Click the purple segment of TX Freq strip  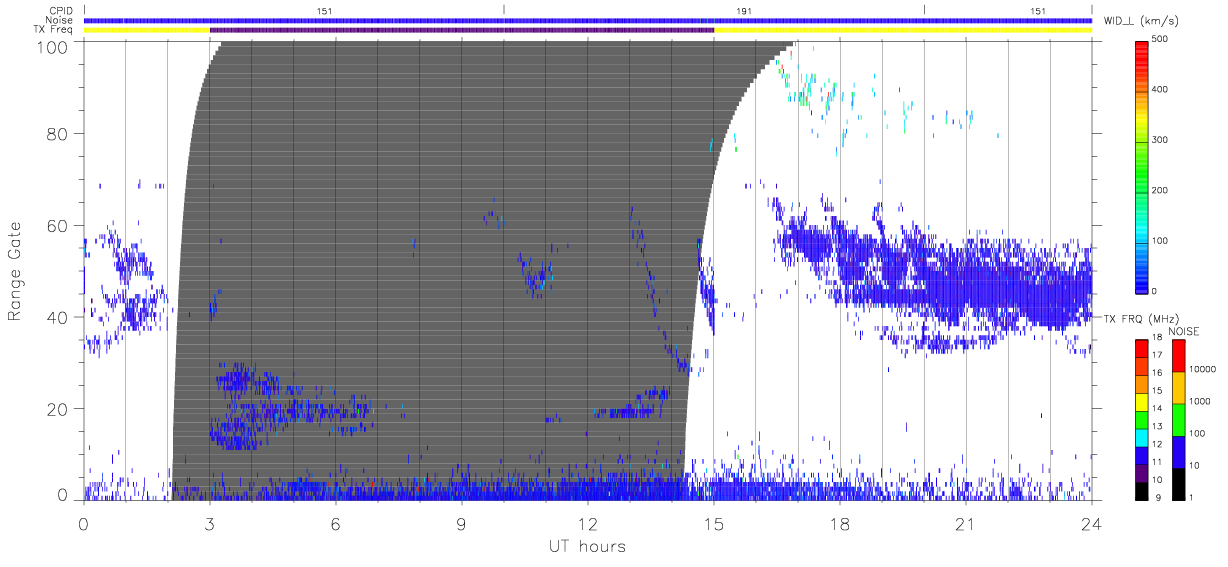point(462,30)
